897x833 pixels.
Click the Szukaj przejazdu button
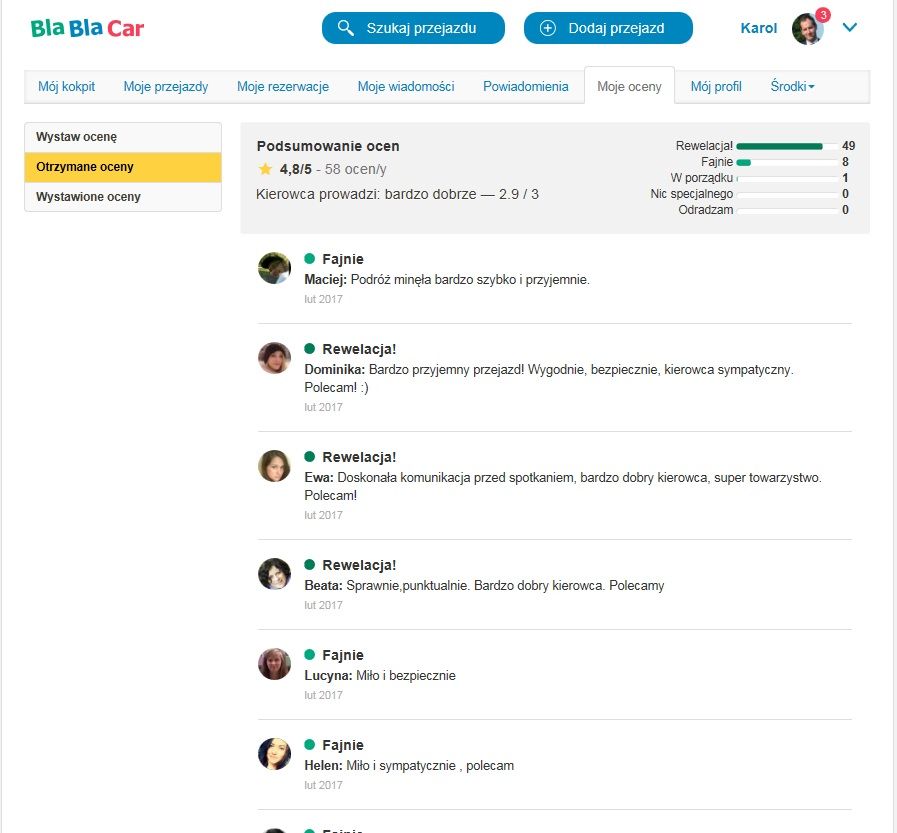coord(413,28)
